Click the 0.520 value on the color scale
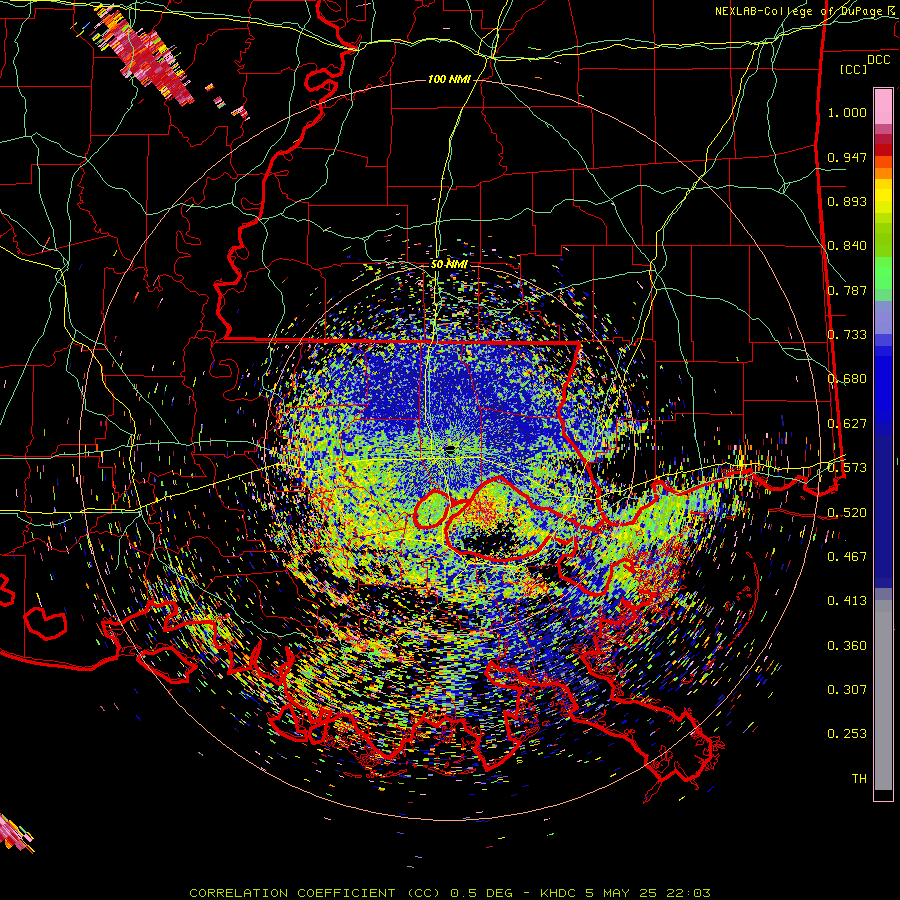 point(847,513)
